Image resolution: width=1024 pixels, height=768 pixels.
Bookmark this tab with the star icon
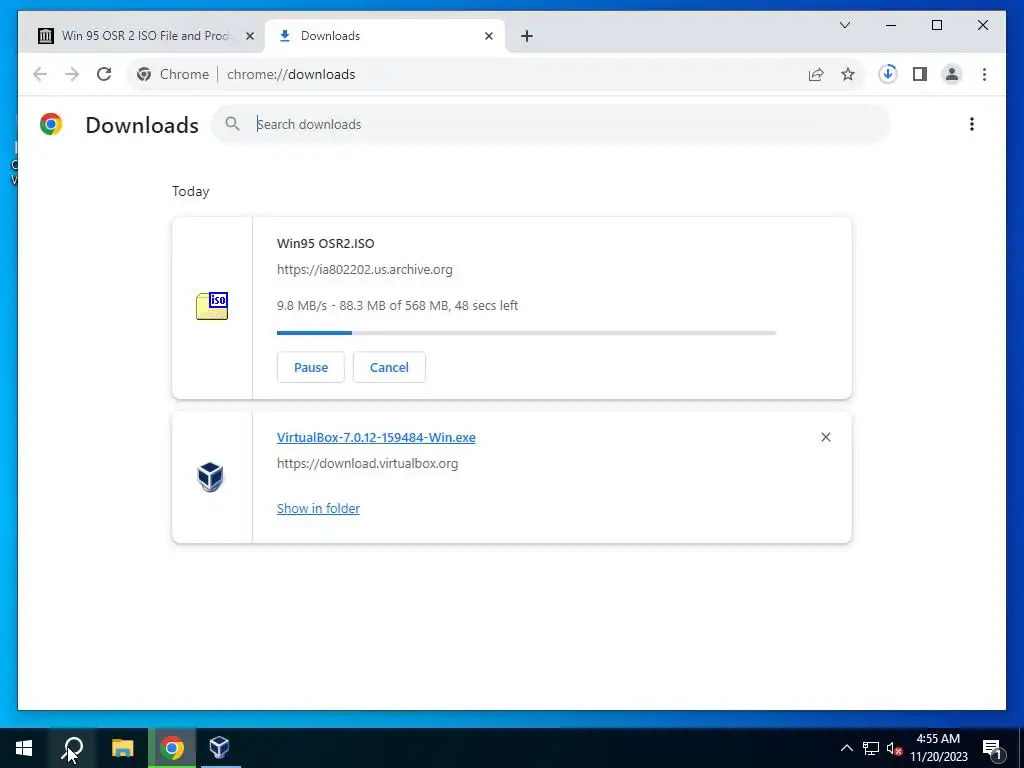[x=848, y=74]
